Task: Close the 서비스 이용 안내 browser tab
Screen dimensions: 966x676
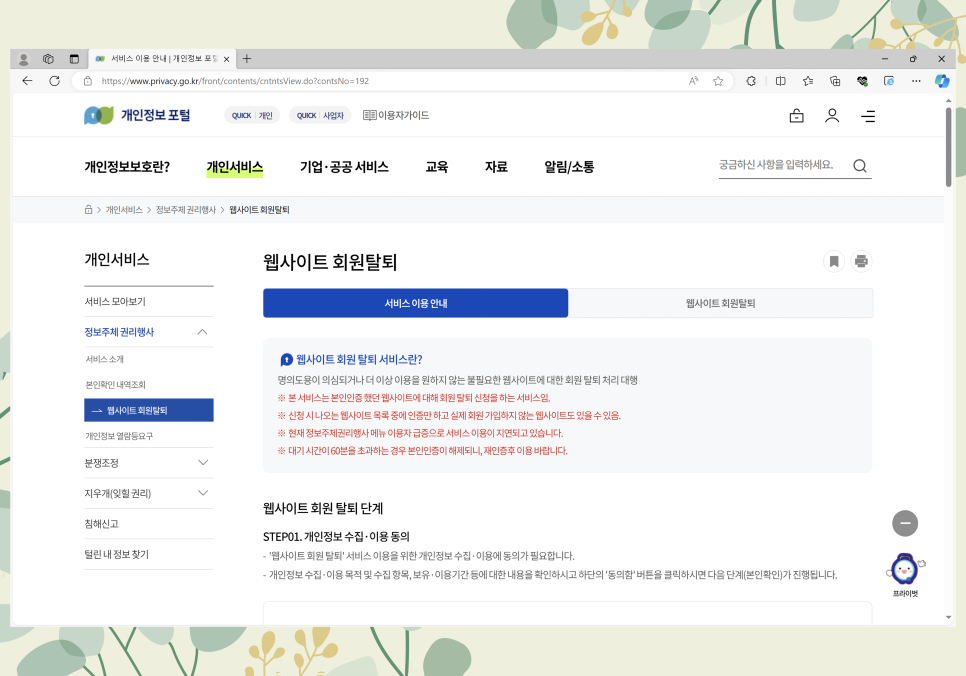Action: point(226,59)
